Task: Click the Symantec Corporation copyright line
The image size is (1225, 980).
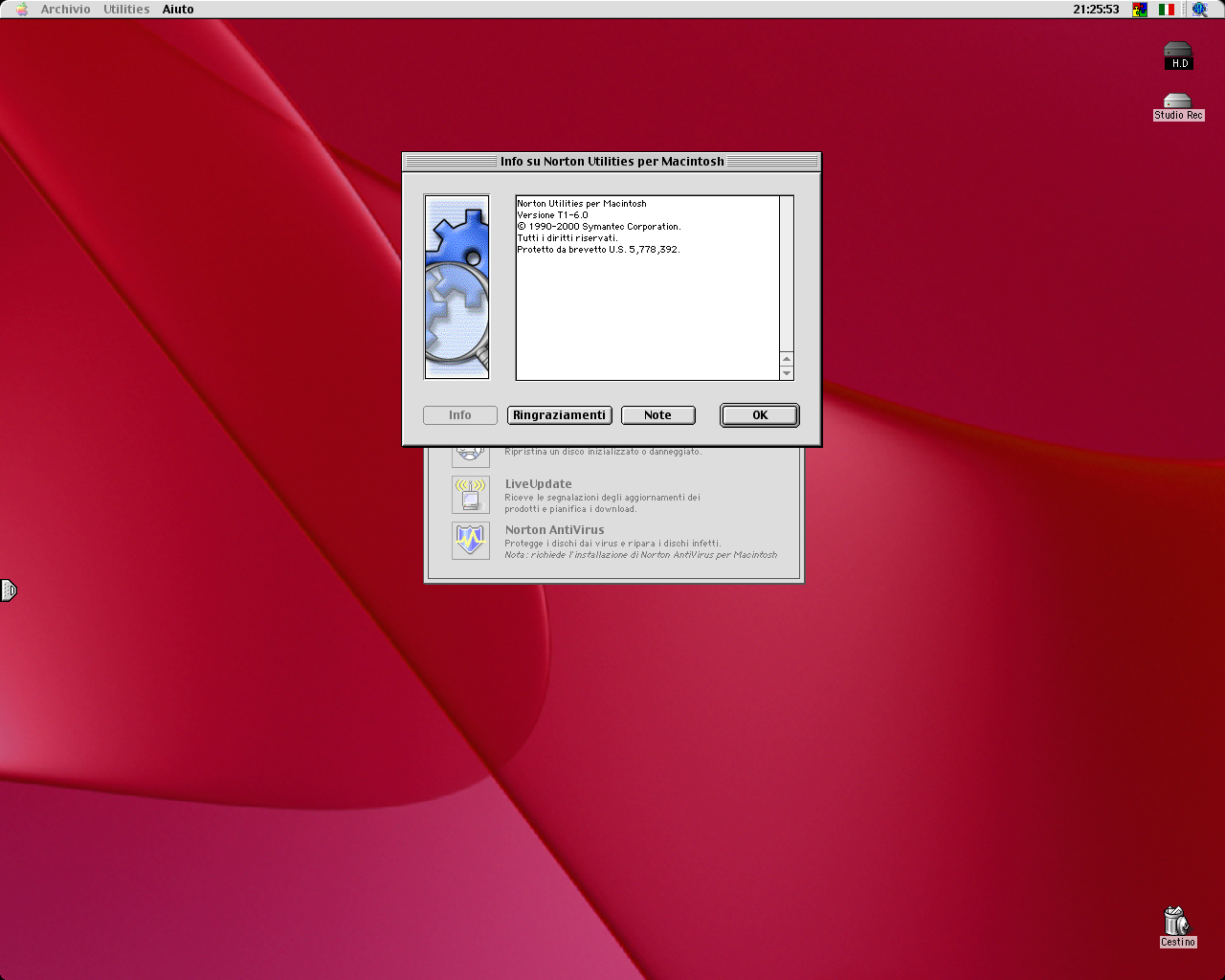Action: (599, 227)
